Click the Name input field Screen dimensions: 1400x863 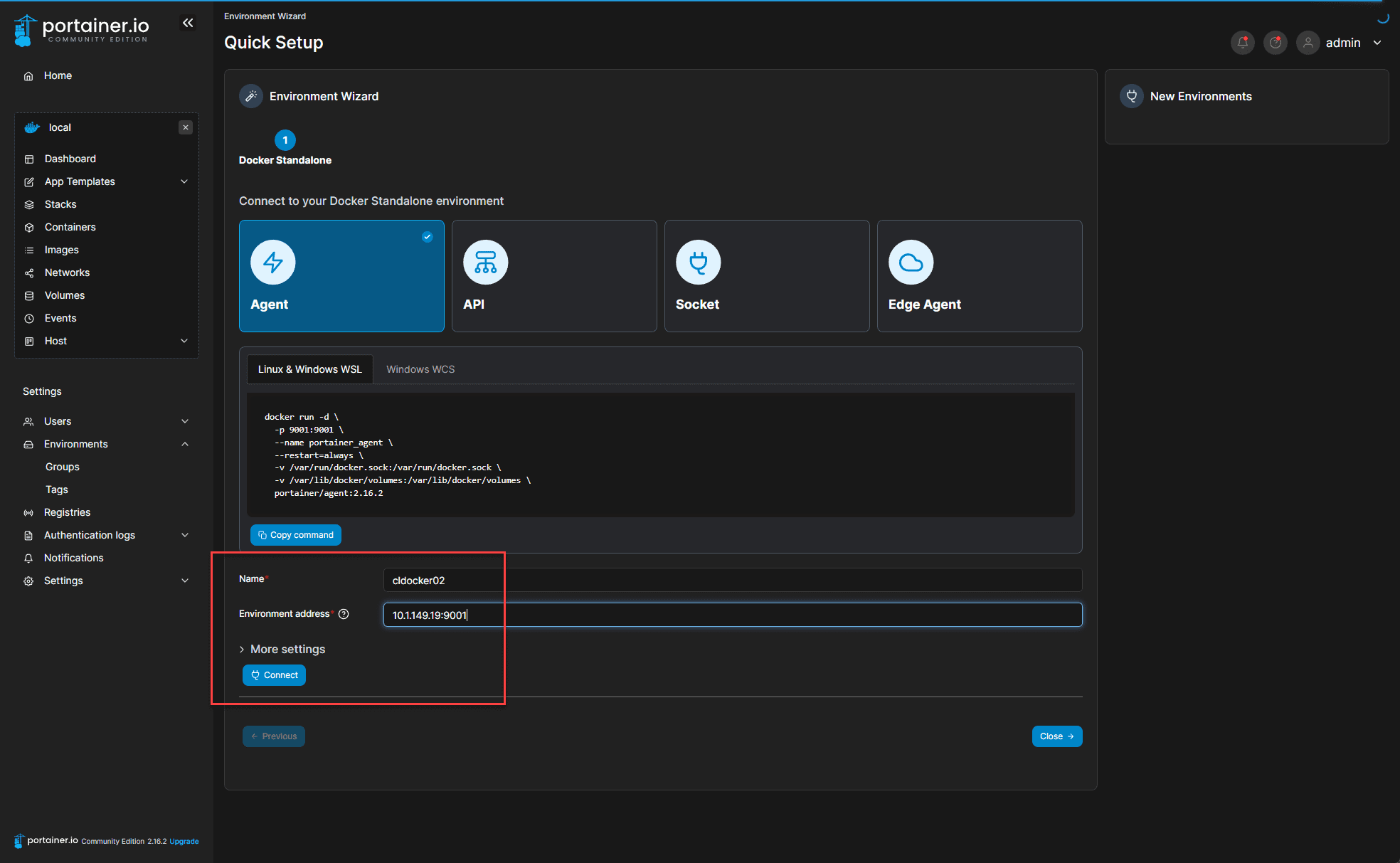coord(732,580)
